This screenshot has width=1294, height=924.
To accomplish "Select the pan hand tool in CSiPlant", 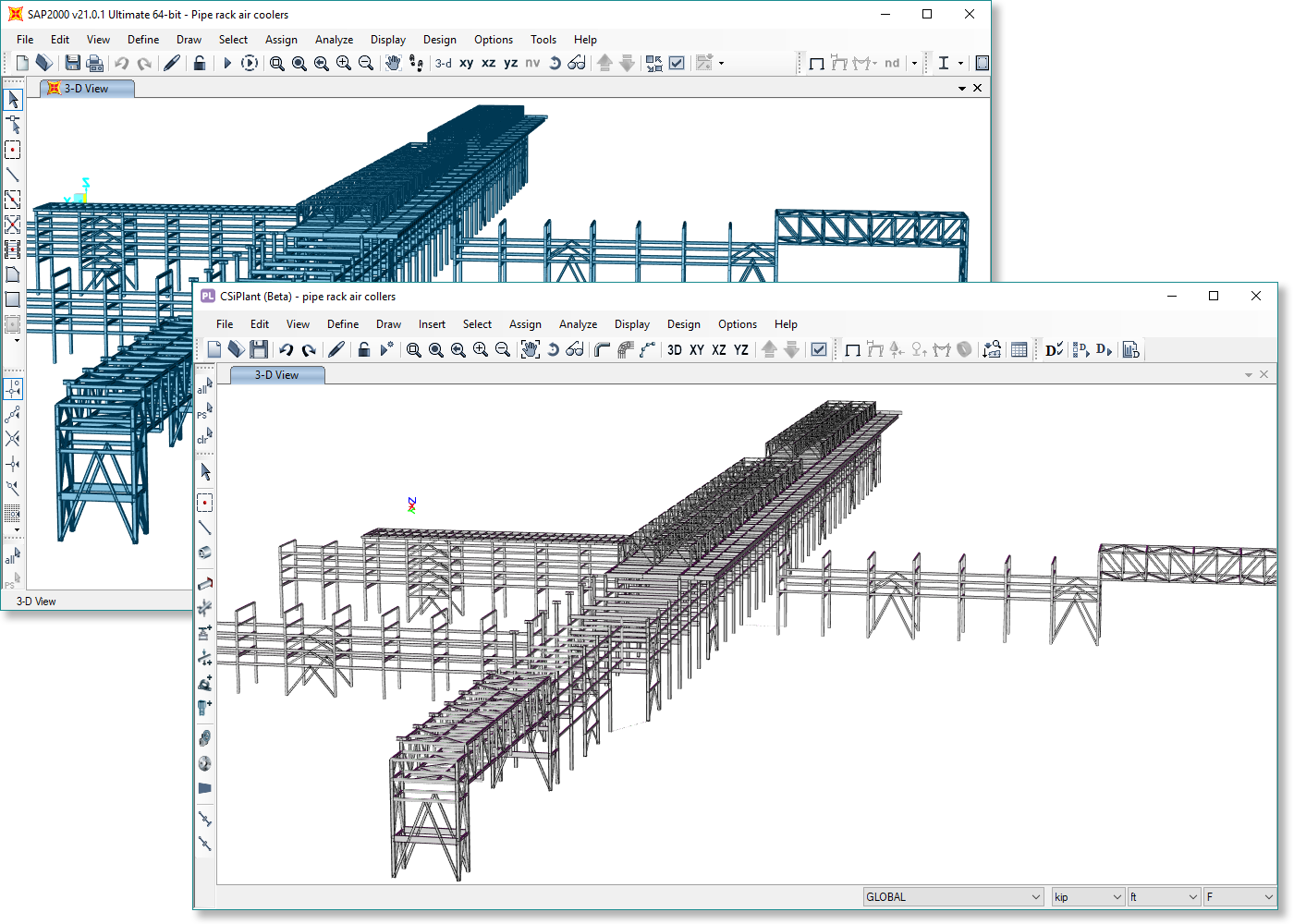I will click(531, 349).
